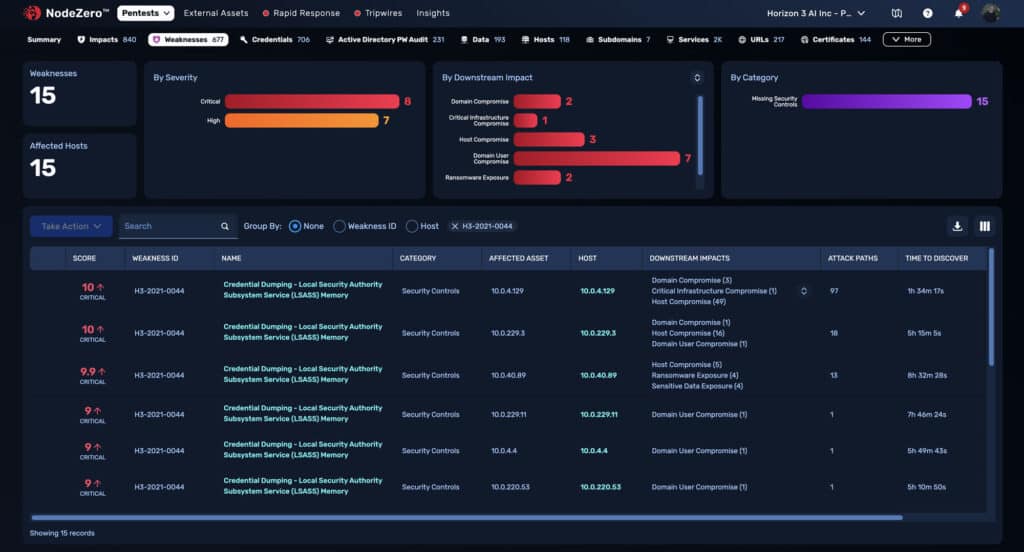Toggle sort on By Downstream Impact chart
This screenshot has width=1024, height=552.
pyautogui.click(x=697, y=78)
